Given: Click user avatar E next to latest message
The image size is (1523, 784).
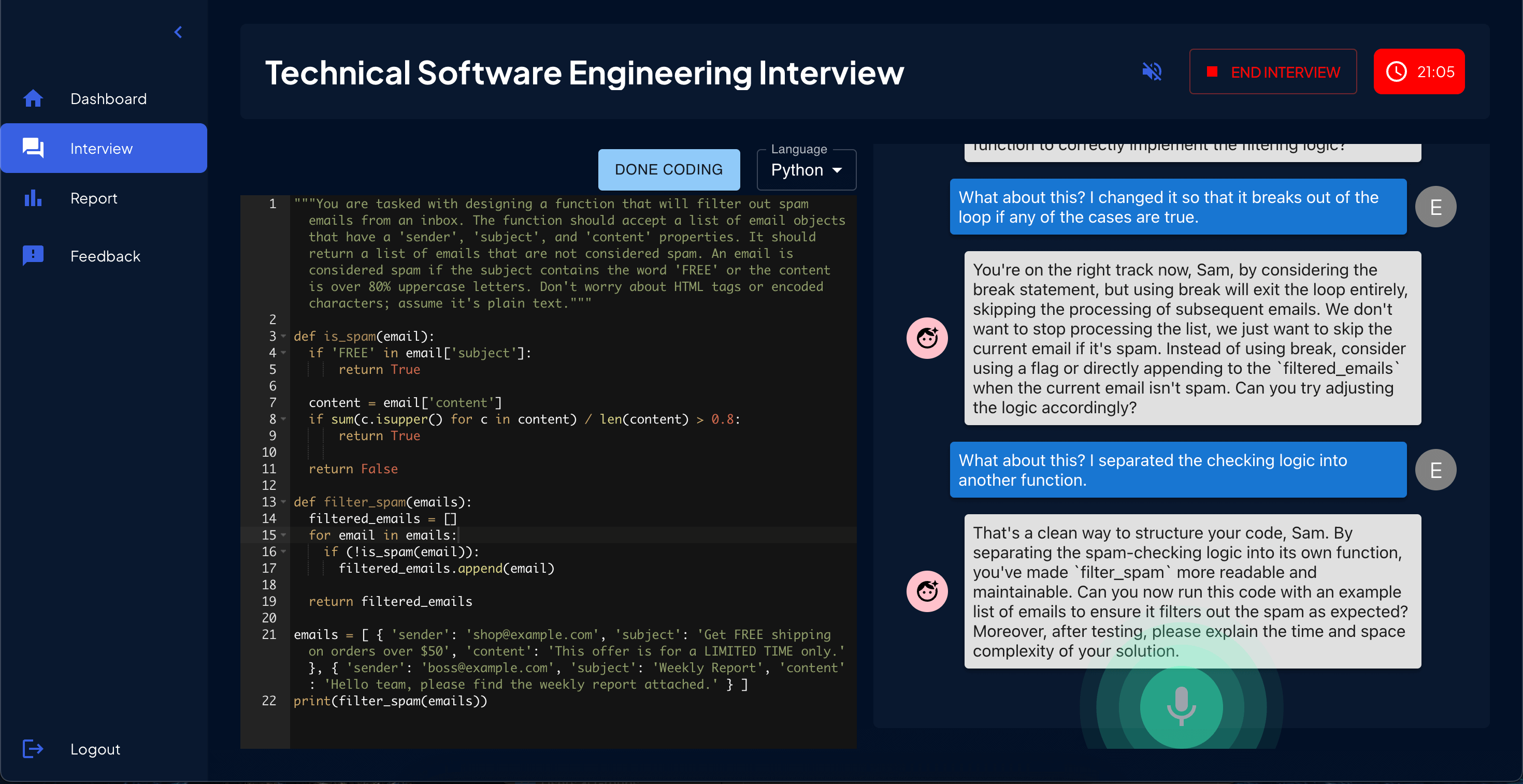Looking at the screenshot, I should click(x=1435, y=469).
